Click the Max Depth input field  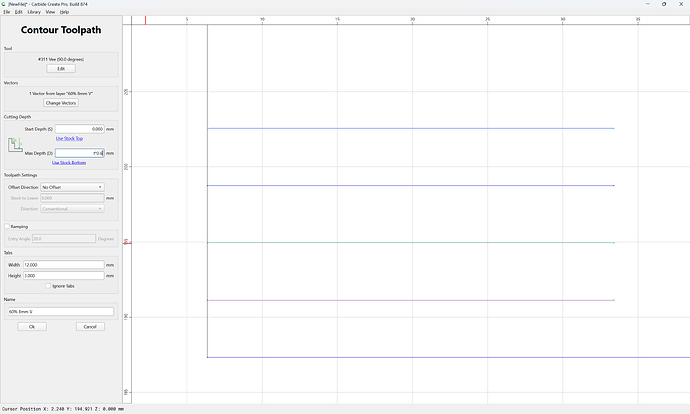80,153
